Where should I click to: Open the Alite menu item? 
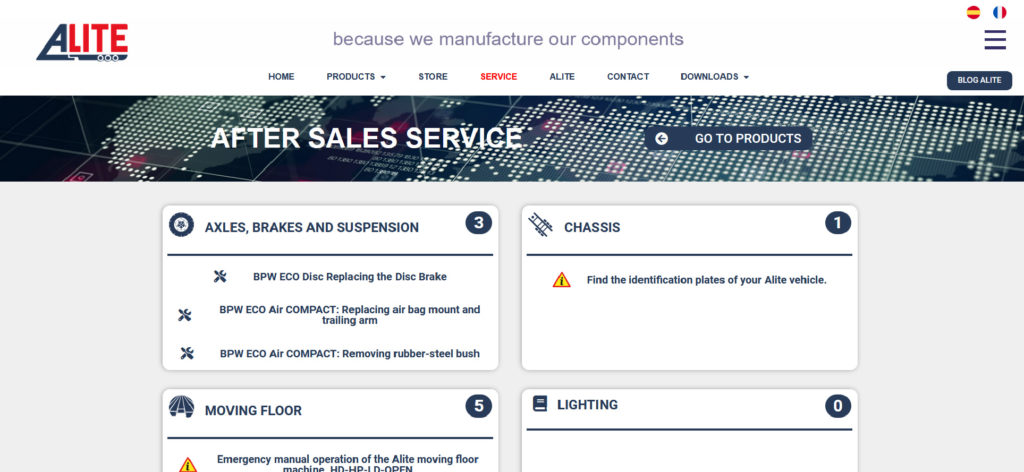[562, 76]
